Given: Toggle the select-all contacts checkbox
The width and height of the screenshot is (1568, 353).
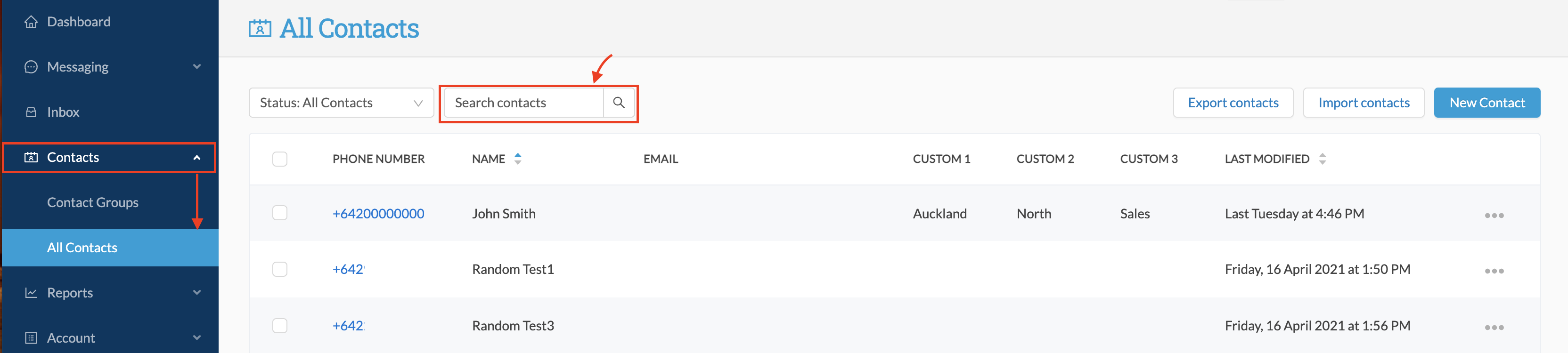Looking at the screenshot, I should pyautogui.click(x=279, y=159).
